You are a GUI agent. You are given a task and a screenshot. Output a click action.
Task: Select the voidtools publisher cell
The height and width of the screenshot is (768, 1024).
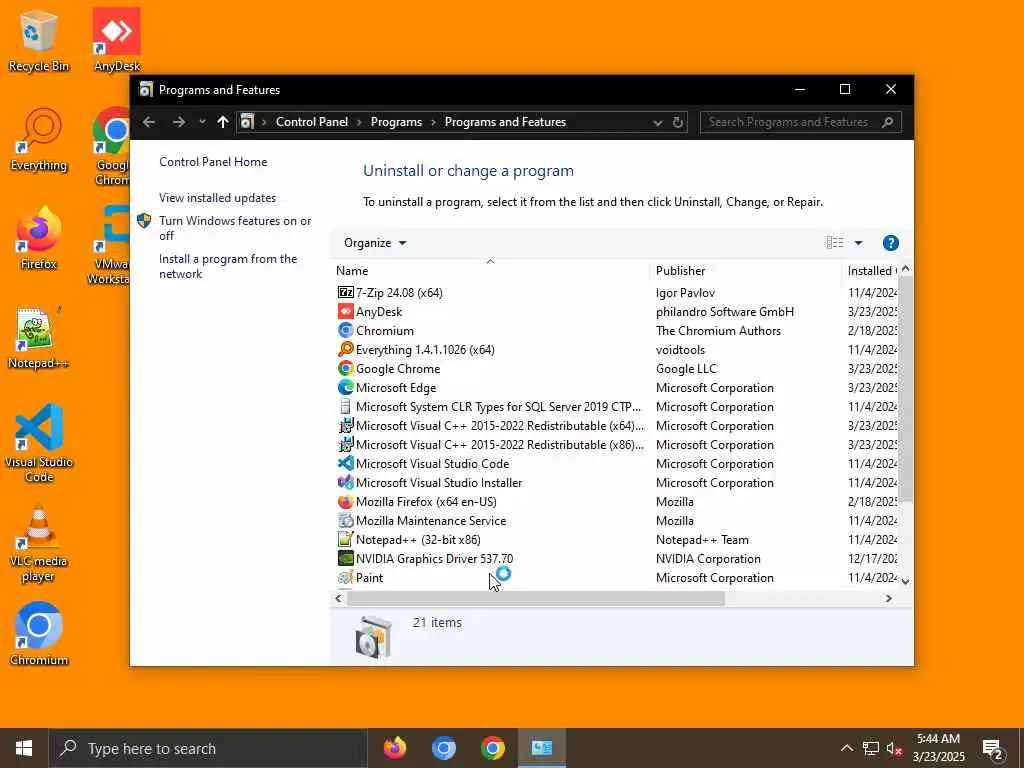(x=680, y=349)
